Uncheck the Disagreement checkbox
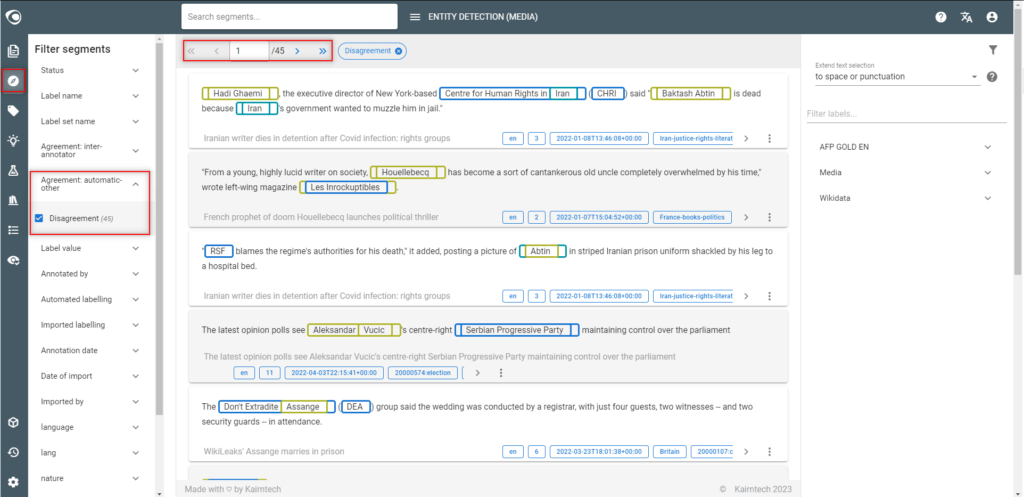Screen dimensions: 1024x497 click(x=39, y=218)
